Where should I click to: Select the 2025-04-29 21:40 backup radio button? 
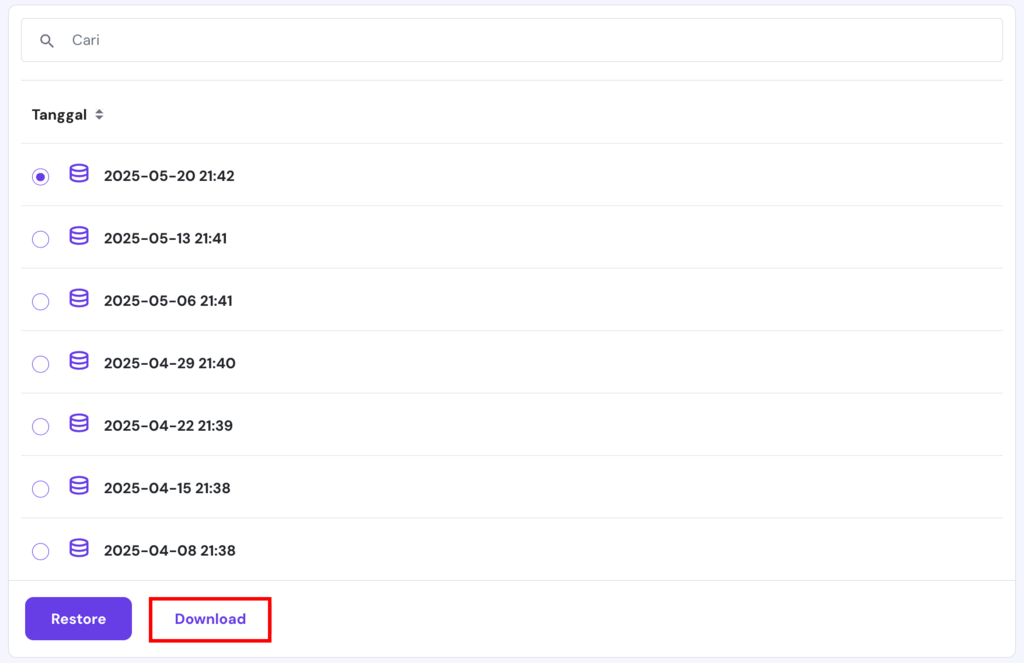[x=40, y=364]
